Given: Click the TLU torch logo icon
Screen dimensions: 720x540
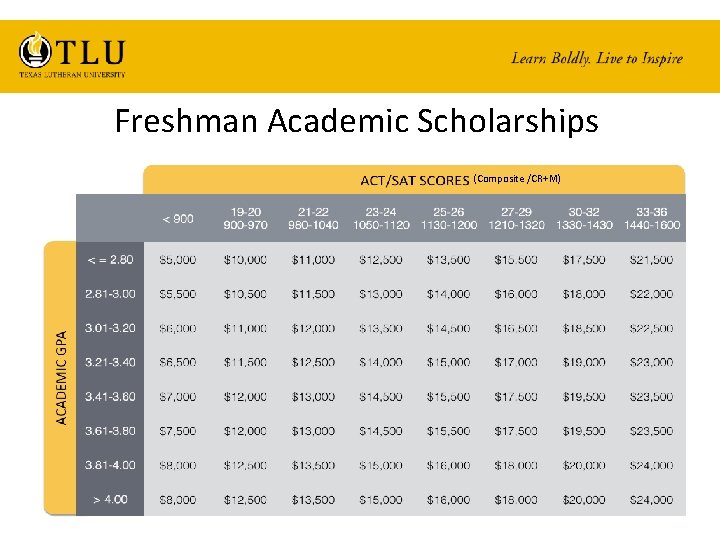Looking at the screenshot, I should tap(36, 50).
